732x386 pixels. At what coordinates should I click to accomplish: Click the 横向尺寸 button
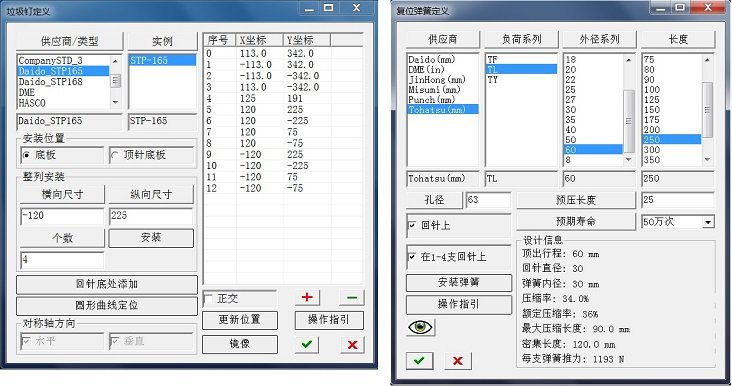(x=62, y=194)
